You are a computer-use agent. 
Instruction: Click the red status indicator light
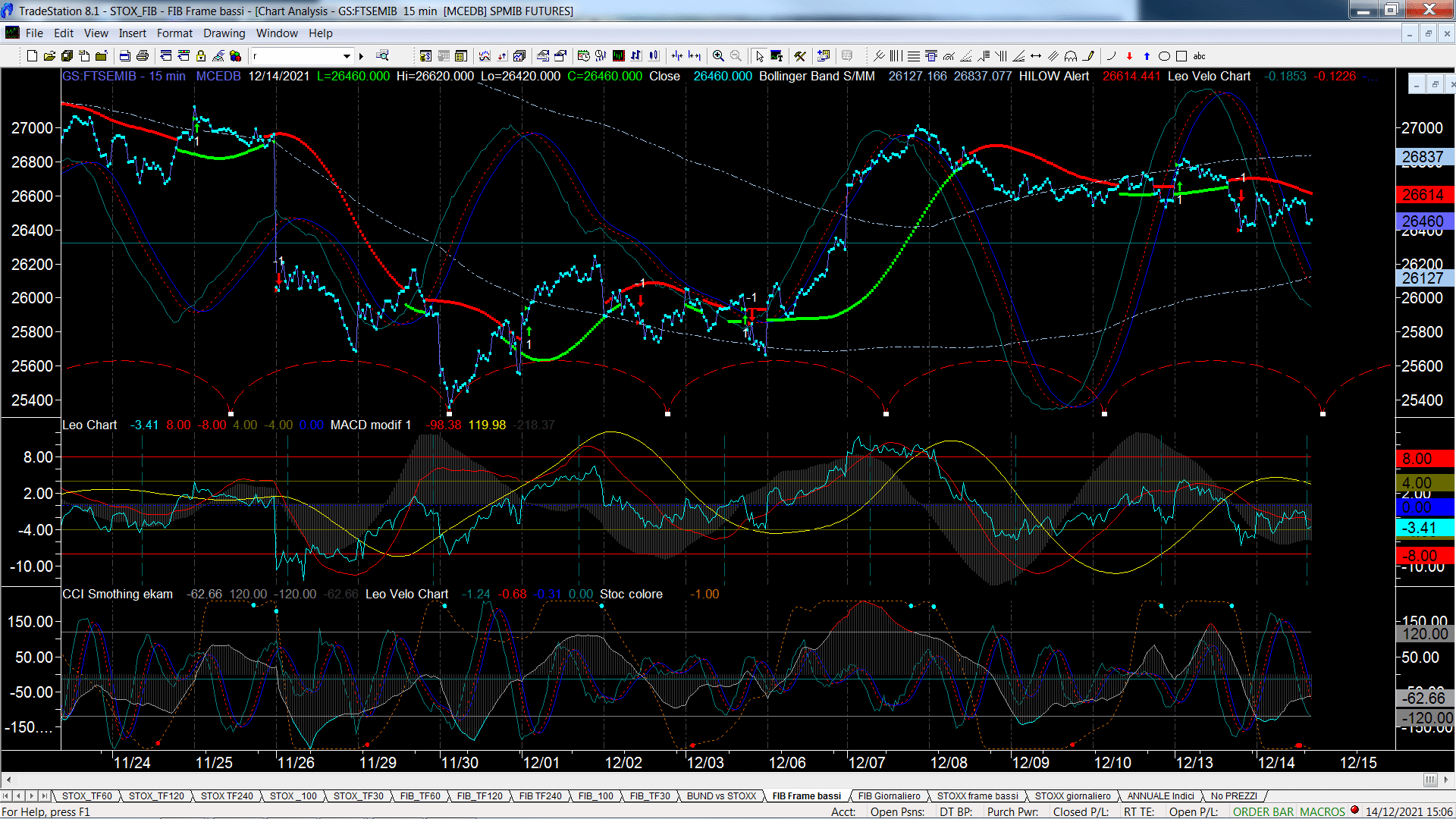[x=1354, y=811]
